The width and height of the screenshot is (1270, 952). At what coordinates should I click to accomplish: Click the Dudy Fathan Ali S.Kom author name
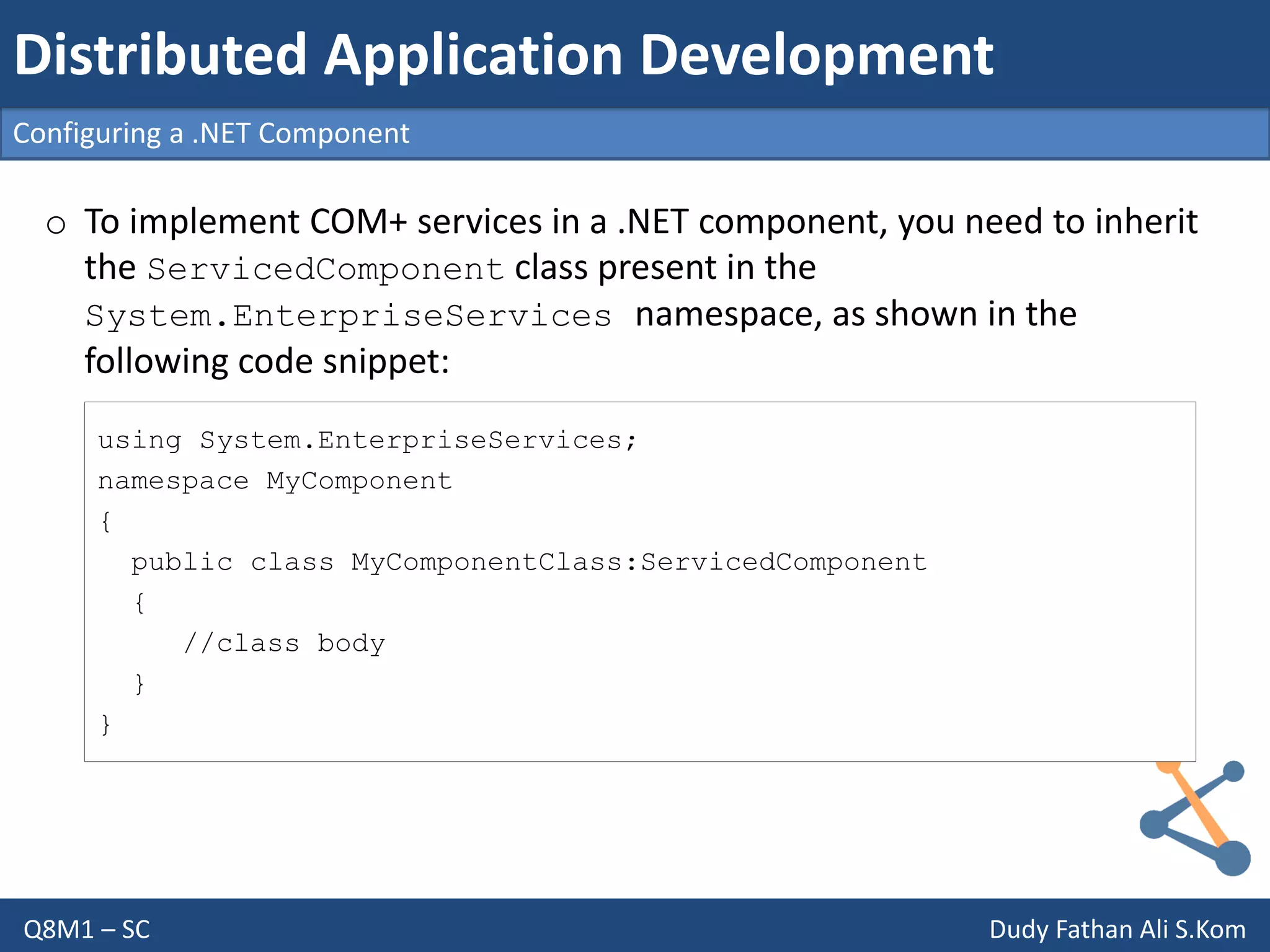click(1117, 929)
